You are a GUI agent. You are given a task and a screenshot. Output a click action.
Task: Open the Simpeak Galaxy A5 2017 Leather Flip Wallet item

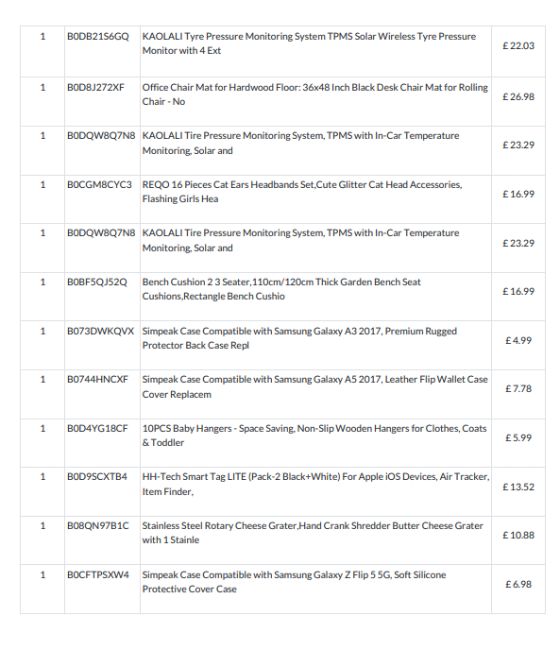click(x=315, y=387)
